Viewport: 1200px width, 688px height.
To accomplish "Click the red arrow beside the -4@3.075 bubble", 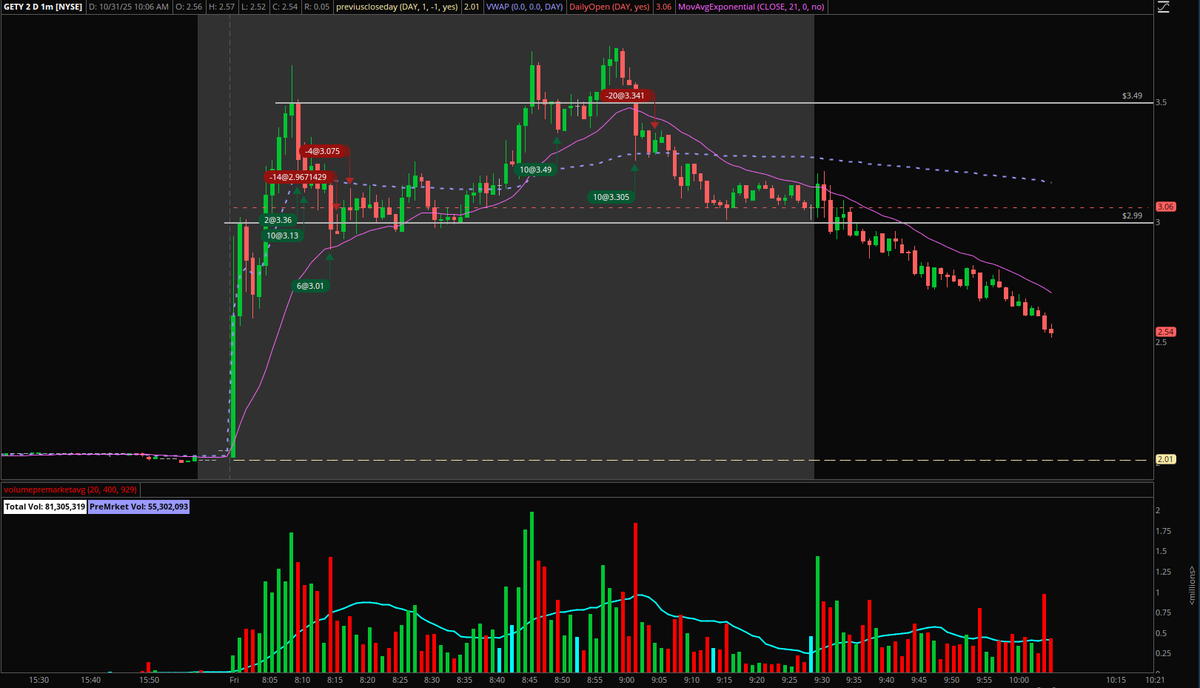I will (x=350, y=181).
